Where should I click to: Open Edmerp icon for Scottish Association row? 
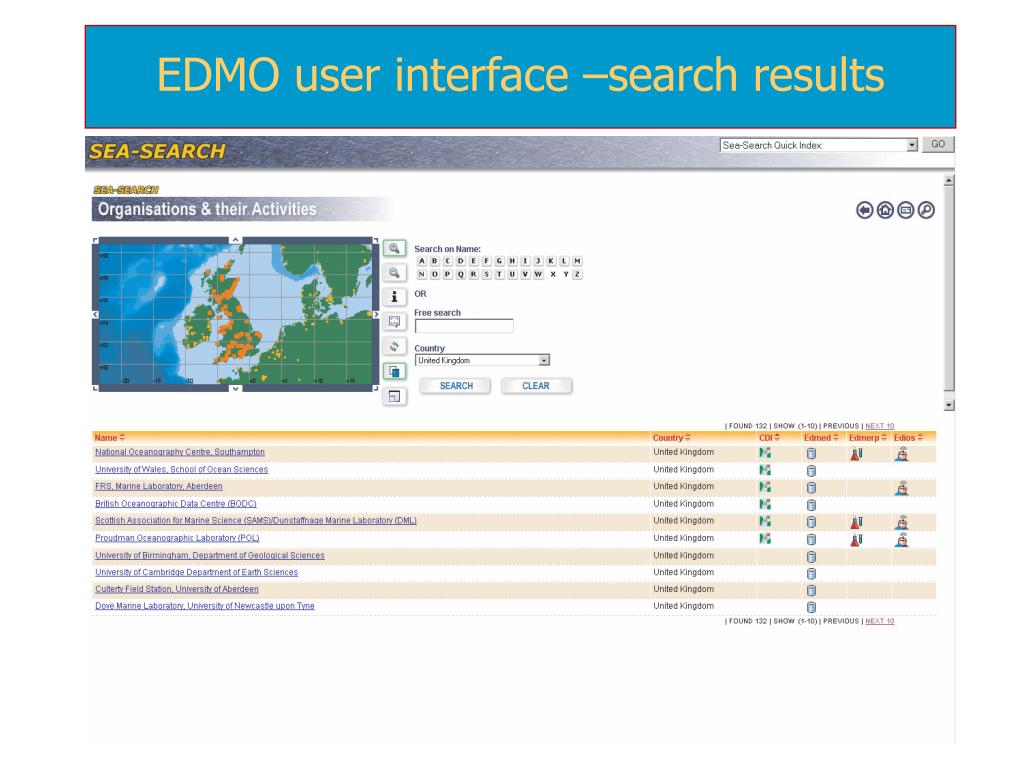[856, 522]
